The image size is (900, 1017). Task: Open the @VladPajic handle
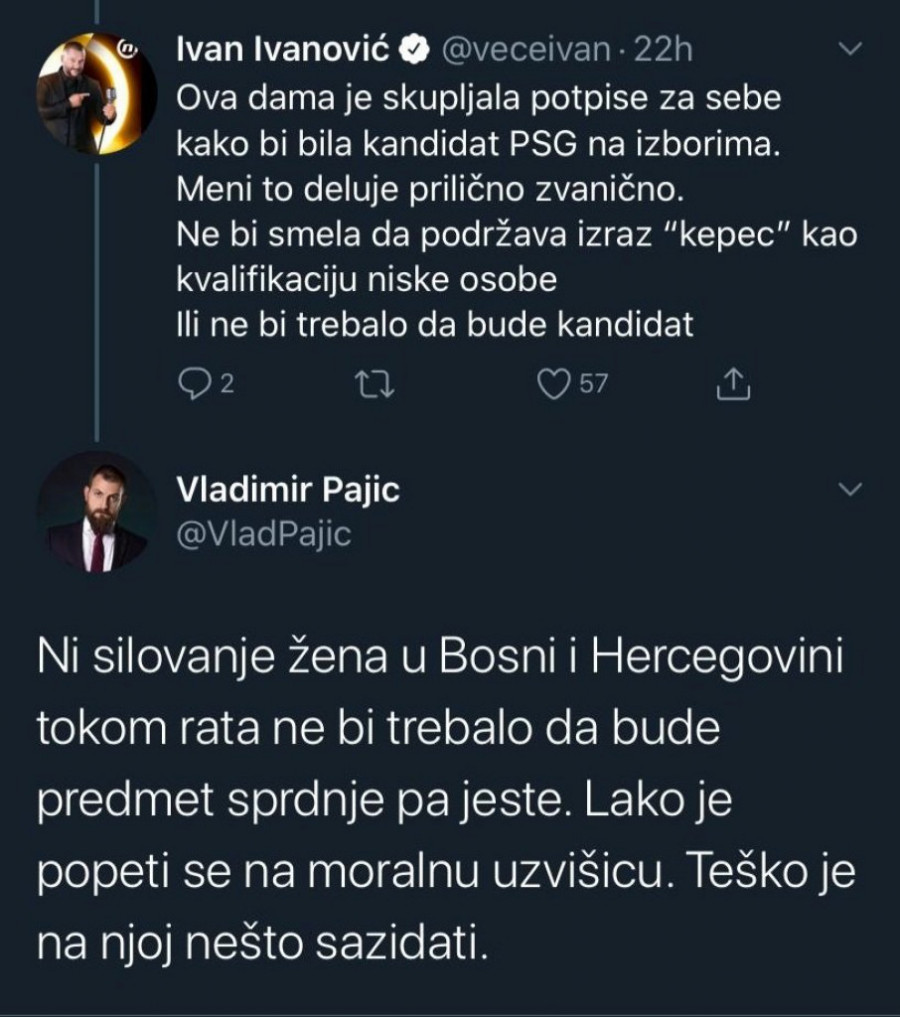(x=263, y=535)
